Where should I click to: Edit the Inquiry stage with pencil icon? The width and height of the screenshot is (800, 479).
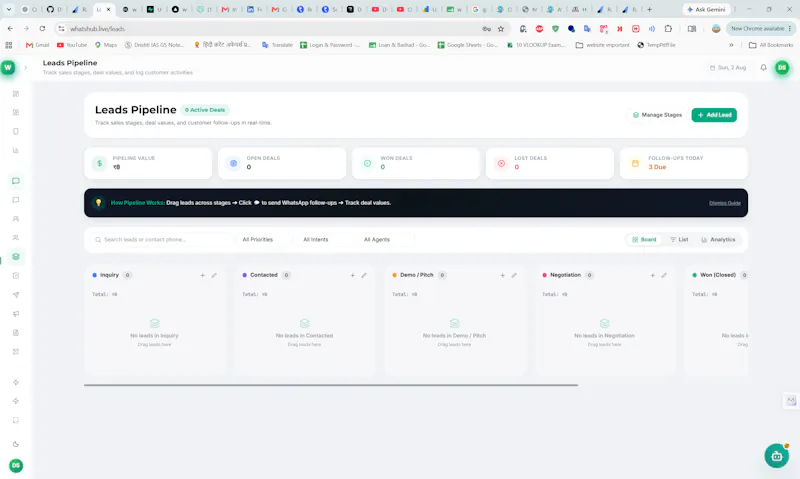click(214, 275)
